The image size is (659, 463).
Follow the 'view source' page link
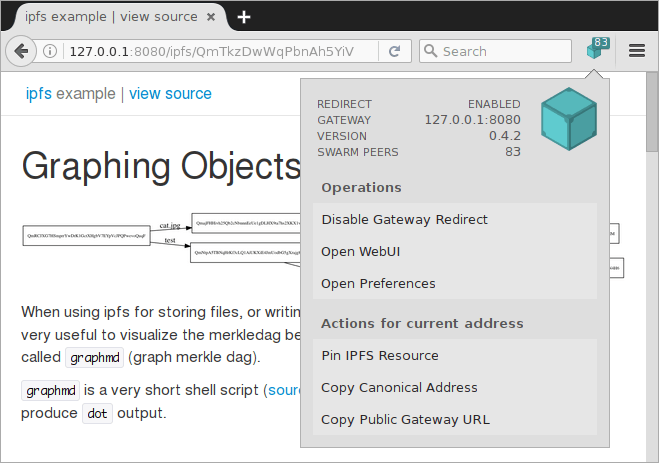[x=170, y=94]
